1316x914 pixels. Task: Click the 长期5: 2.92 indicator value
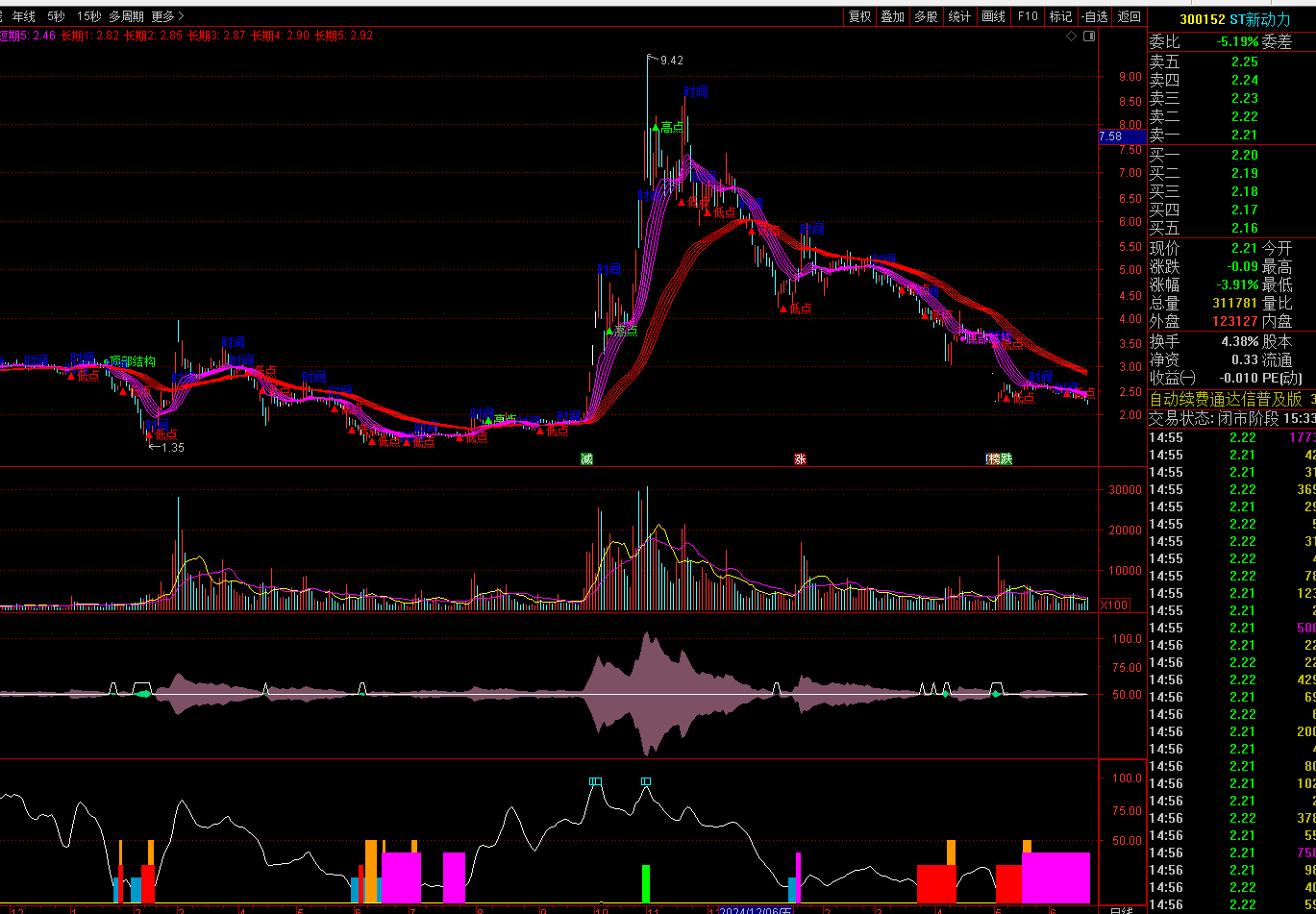[343, 36]
